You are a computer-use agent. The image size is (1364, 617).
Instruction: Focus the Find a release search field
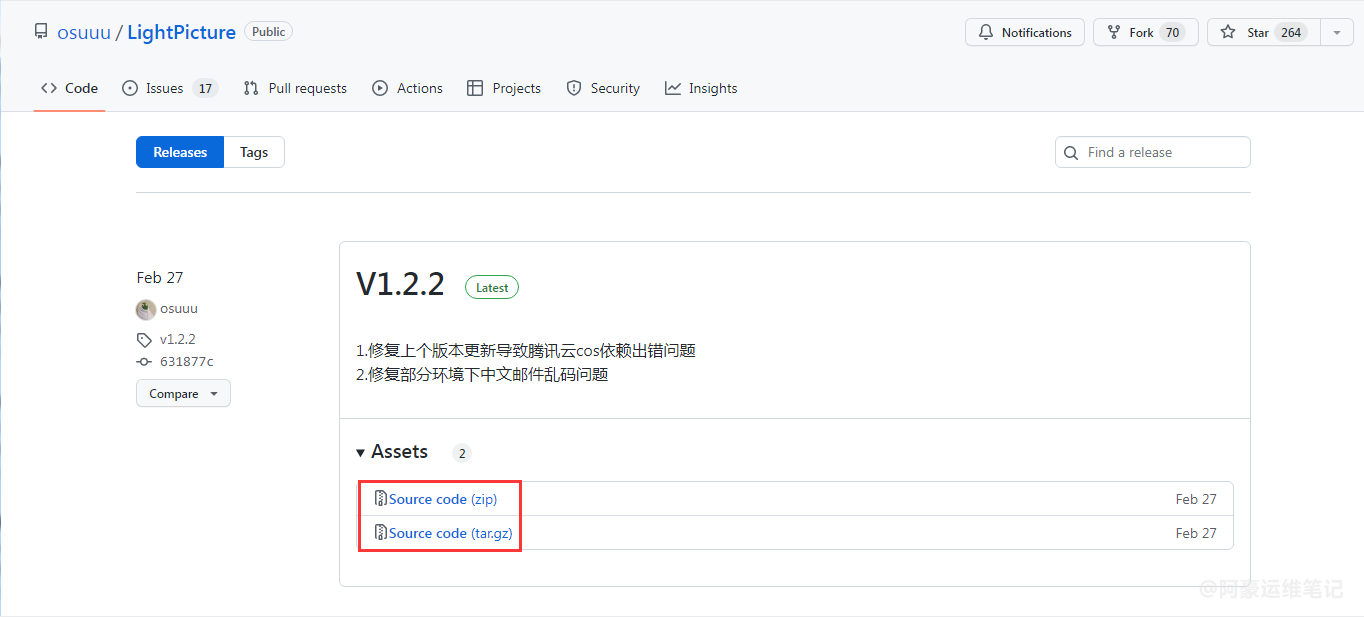tap(1152, 152)
